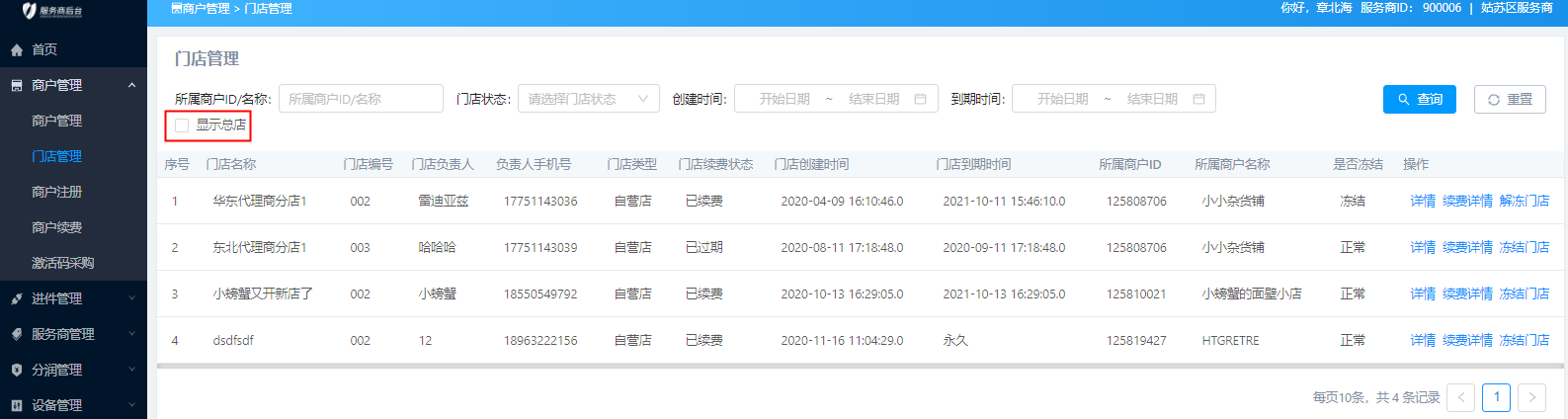1568x419 pixels.
Task: Click the 分润管理 shield icon
Action: [17, 370]
